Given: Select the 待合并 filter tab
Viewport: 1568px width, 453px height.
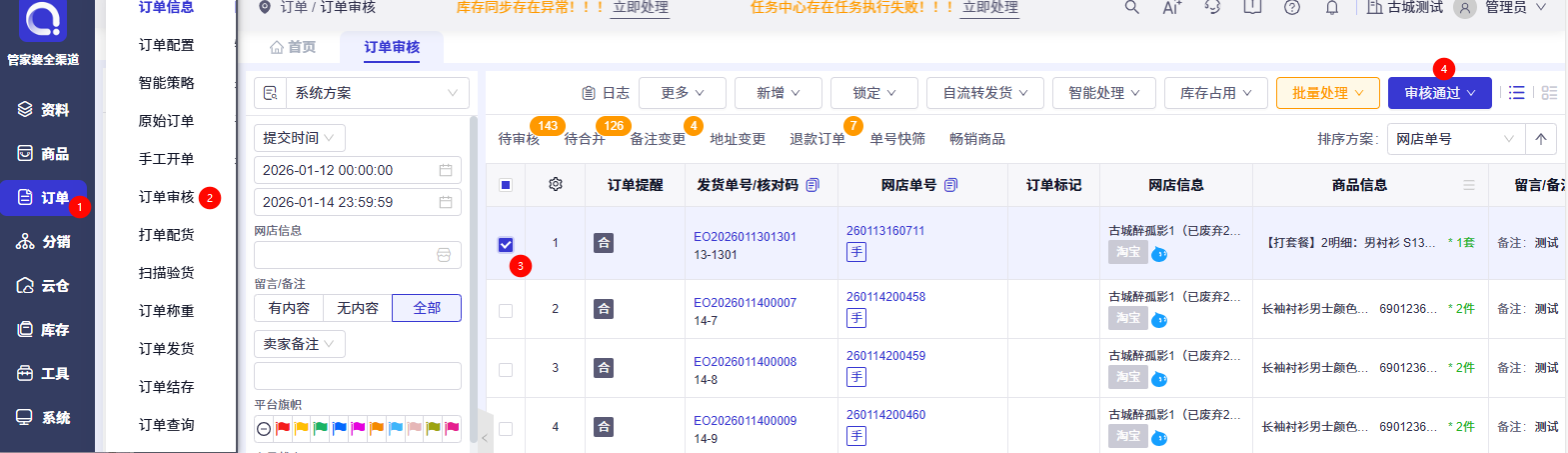Looking at the screenshot, I should click(585, 139).
